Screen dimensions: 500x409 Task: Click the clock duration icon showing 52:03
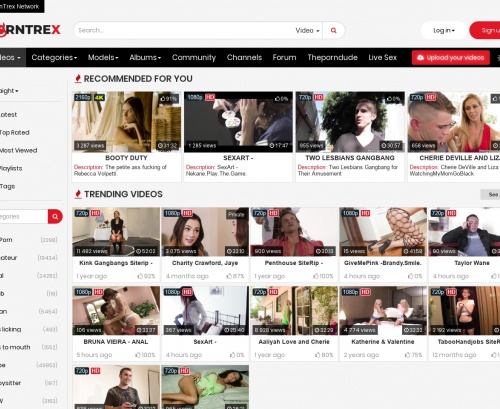pos(138,251)
